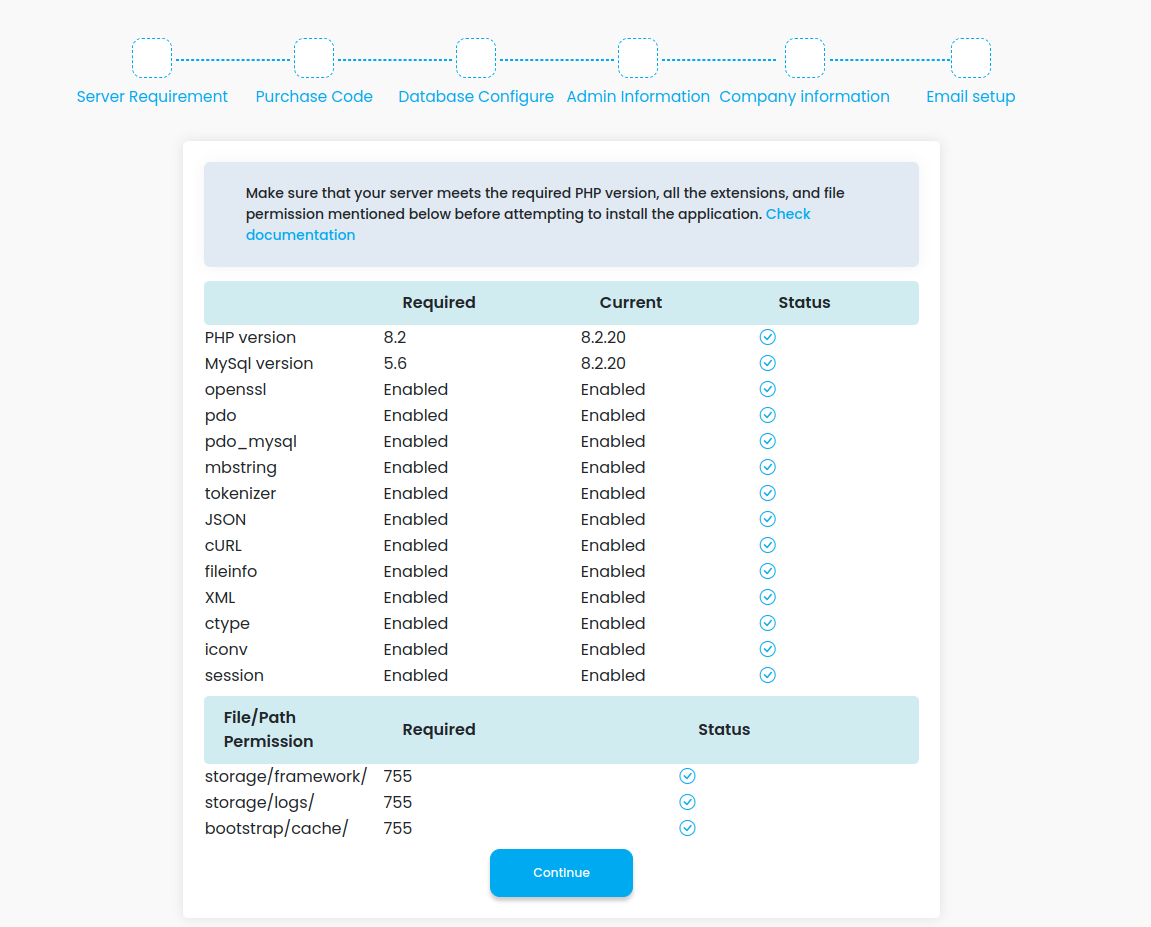Screen dimensions: 1151x927
Task: Click the fileinfo status check icon
Action: tap(767, 571)
